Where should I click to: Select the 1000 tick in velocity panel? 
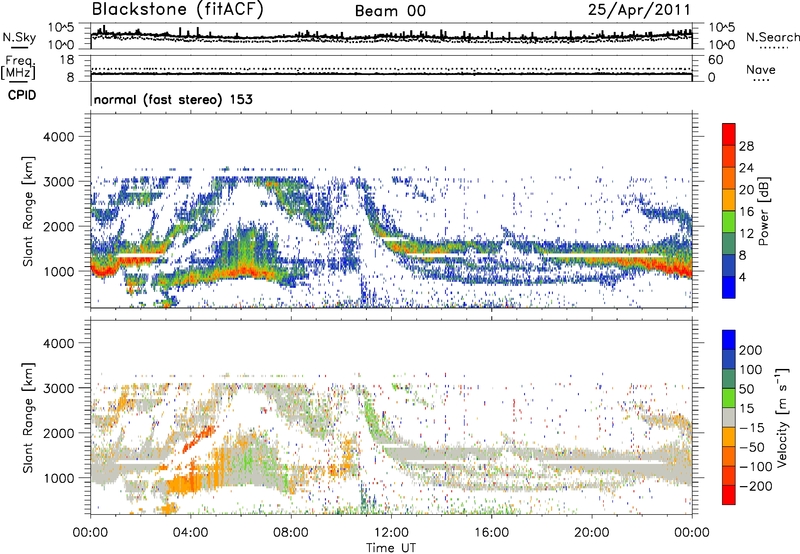pyautogui.click(x=58, y=478)
